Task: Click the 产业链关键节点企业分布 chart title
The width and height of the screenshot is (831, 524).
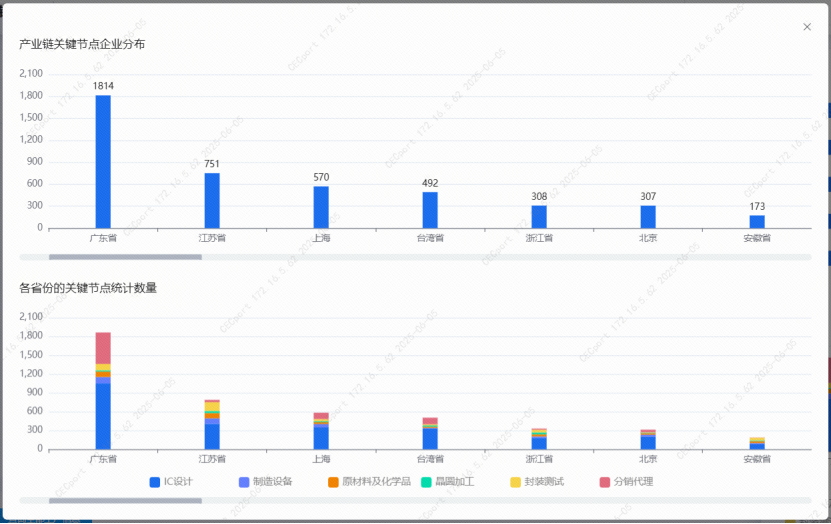Action: 82,44
